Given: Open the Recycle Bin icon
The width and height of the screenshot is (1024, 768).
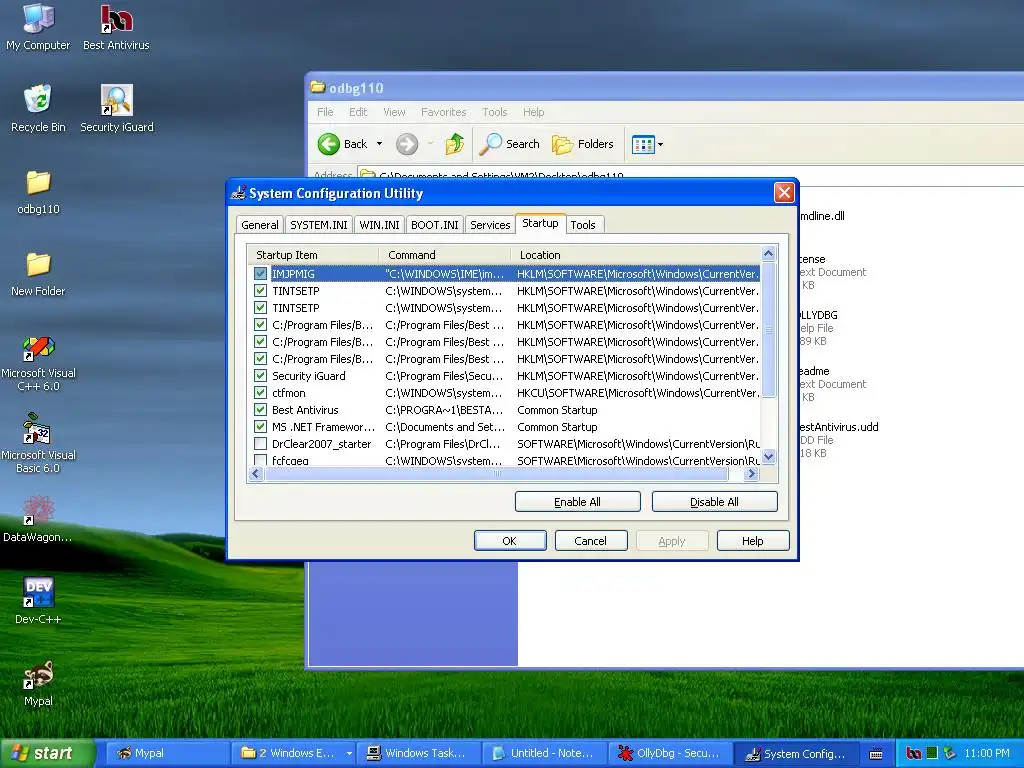Looking at the screenshot, I should [x=38, y=108].
